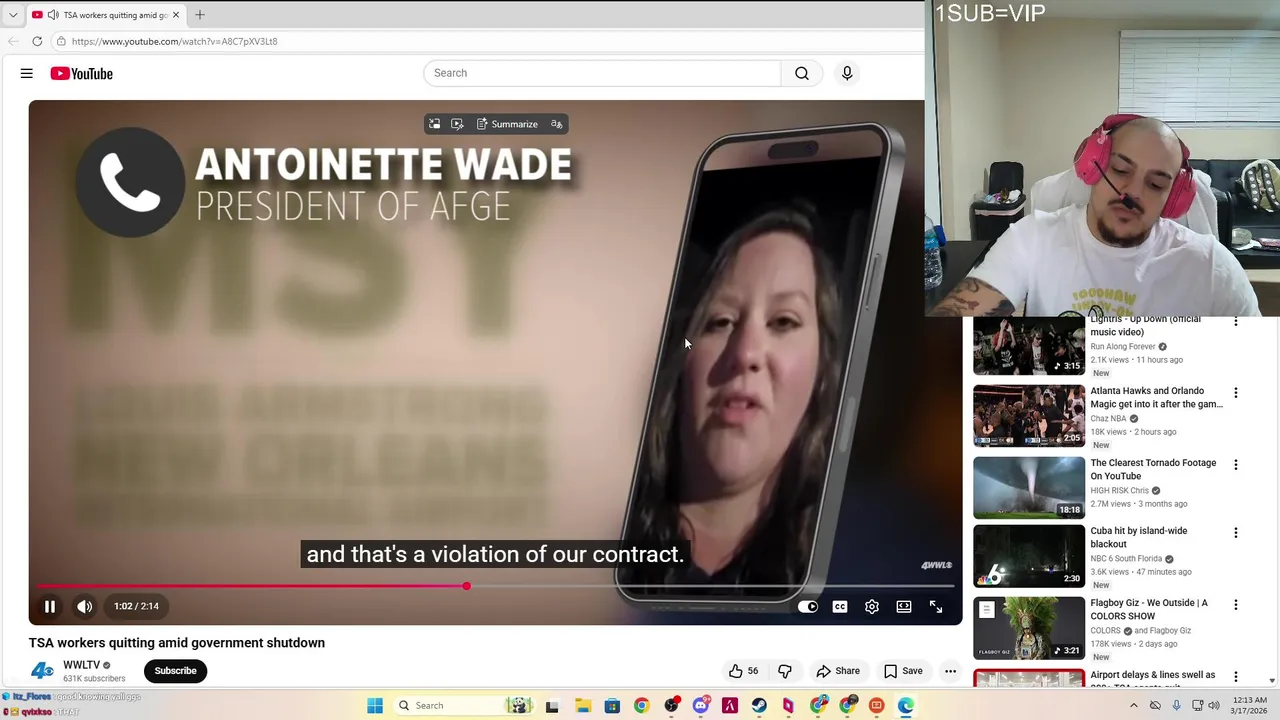Open The Clearest Tornado Footage thumbnail
Viewport: 1280px width, 720px height.
pos(1029,487)
